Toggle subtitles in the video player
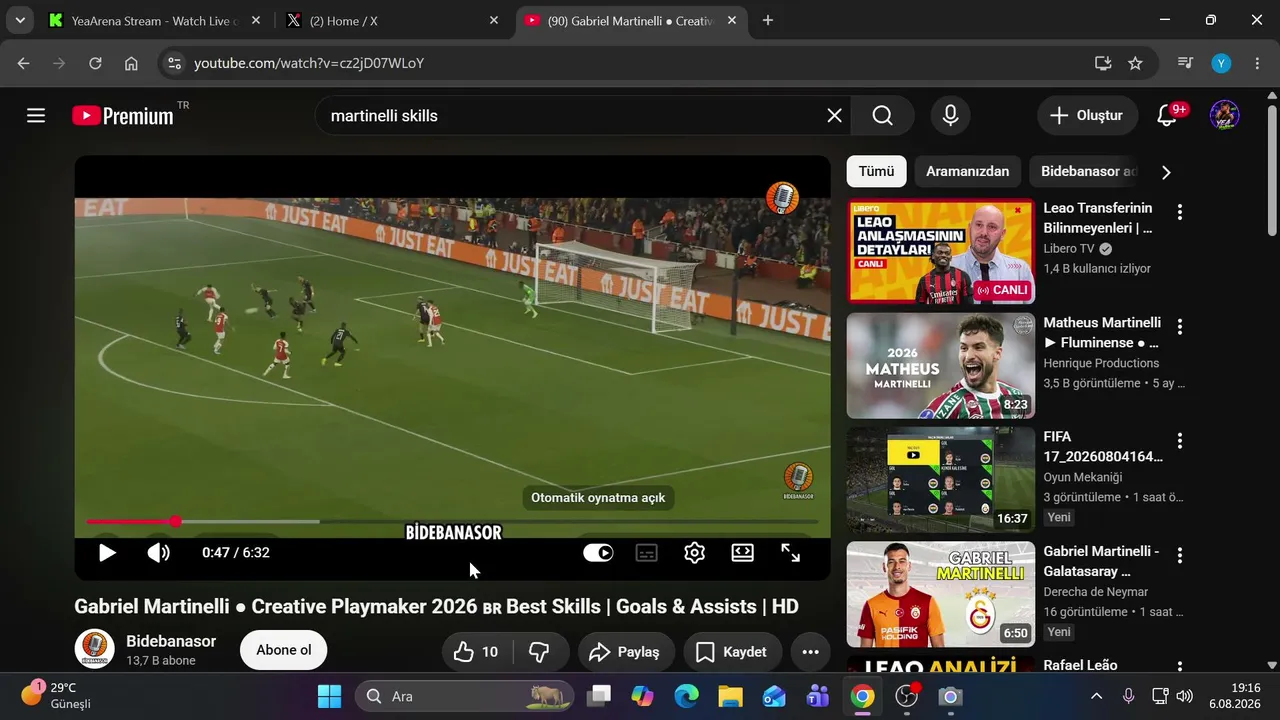Image resolution: width=1280 pixels, height=720 pixels. pos(647,553)
